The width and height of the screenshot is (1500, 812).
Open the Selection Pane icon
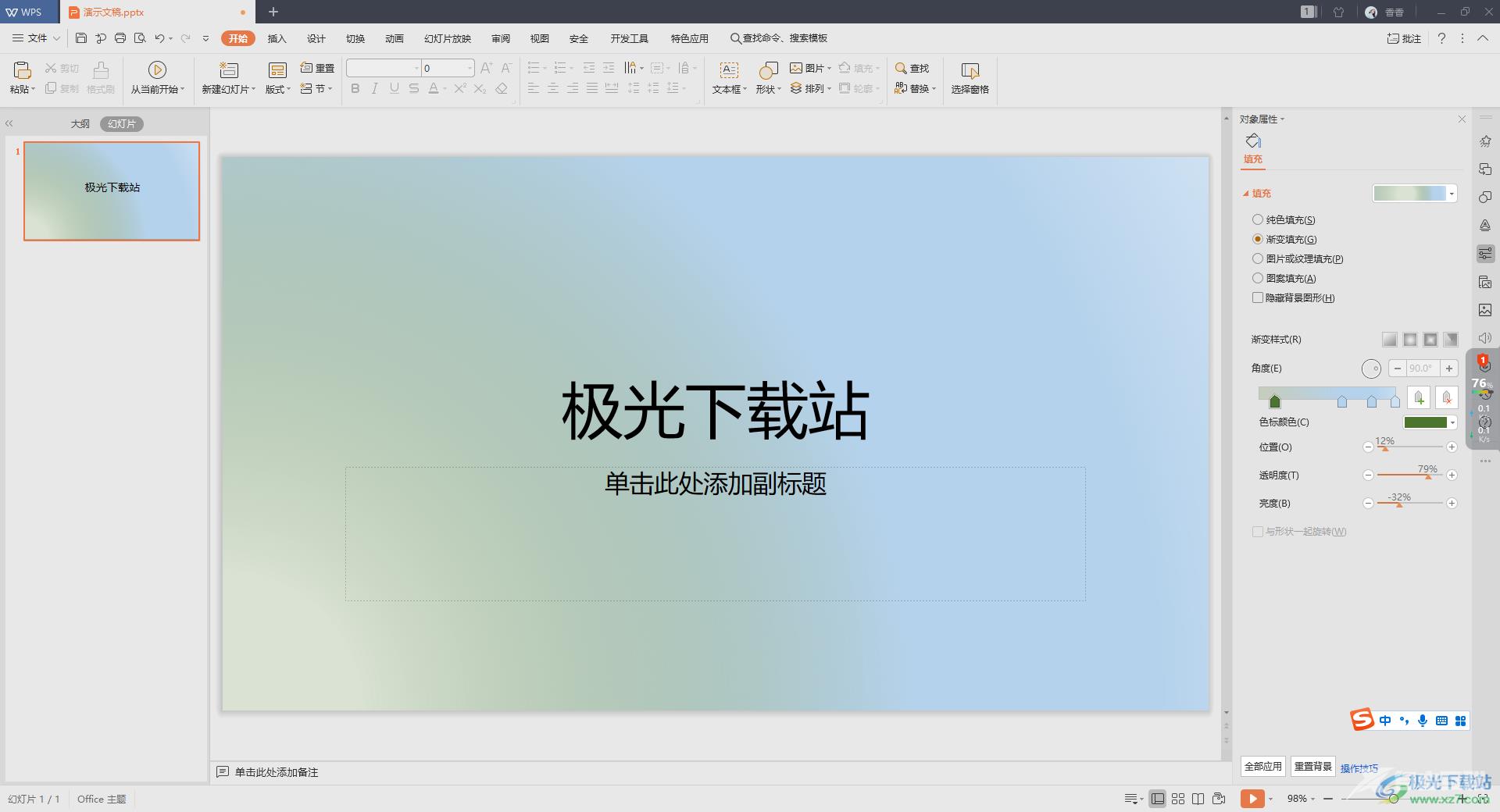(x=970, y=70)
